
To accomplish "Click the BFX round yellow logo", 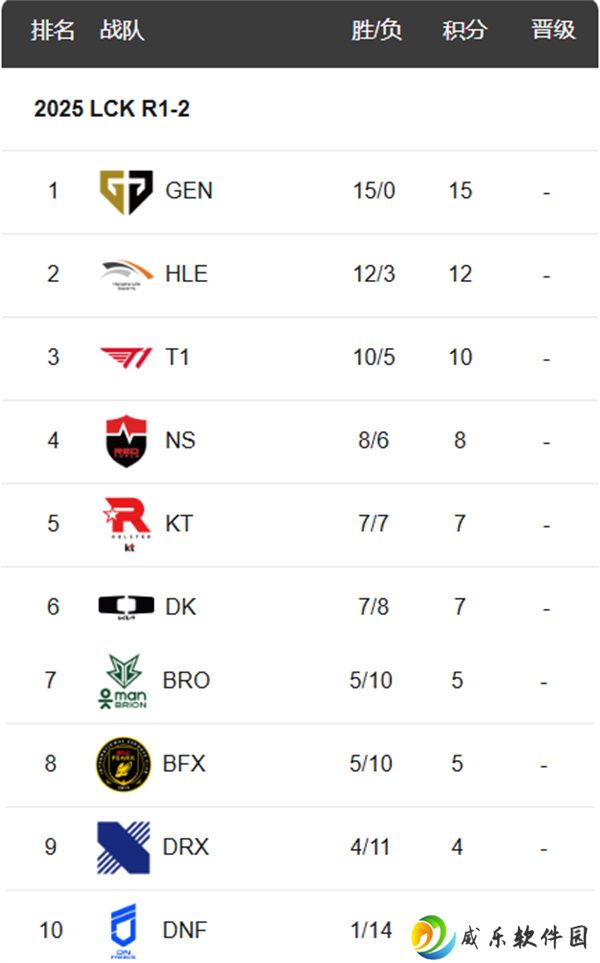I will [123, 765].
